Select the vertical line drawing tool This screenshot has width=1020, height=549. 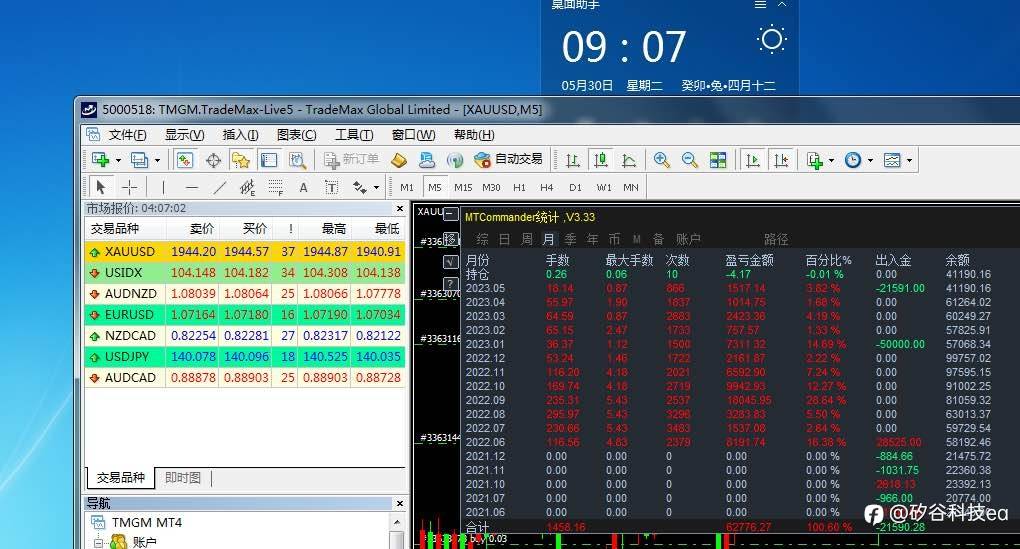[163, 187]
